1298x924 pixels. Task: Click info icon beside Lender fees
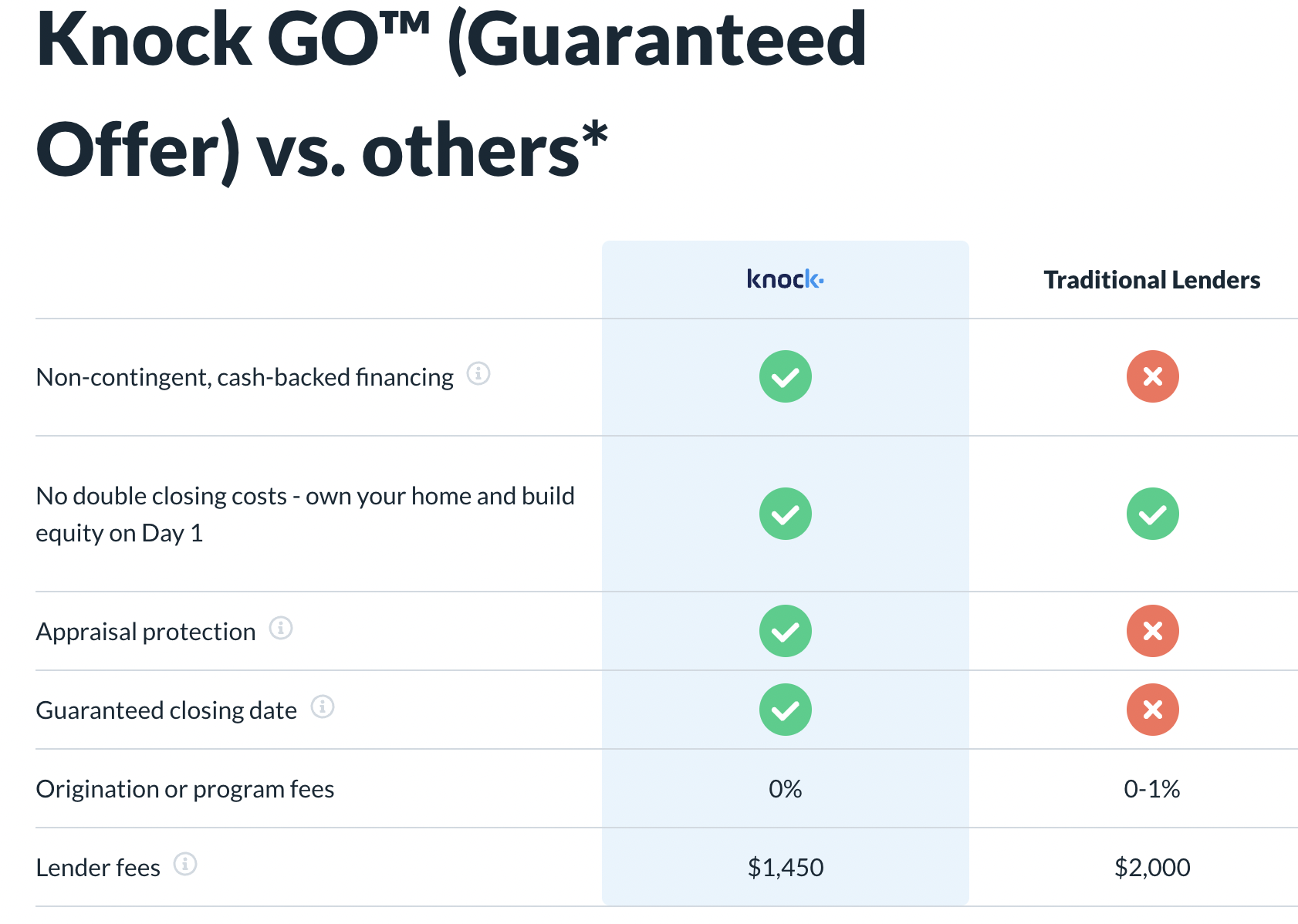tap(185, 864)
